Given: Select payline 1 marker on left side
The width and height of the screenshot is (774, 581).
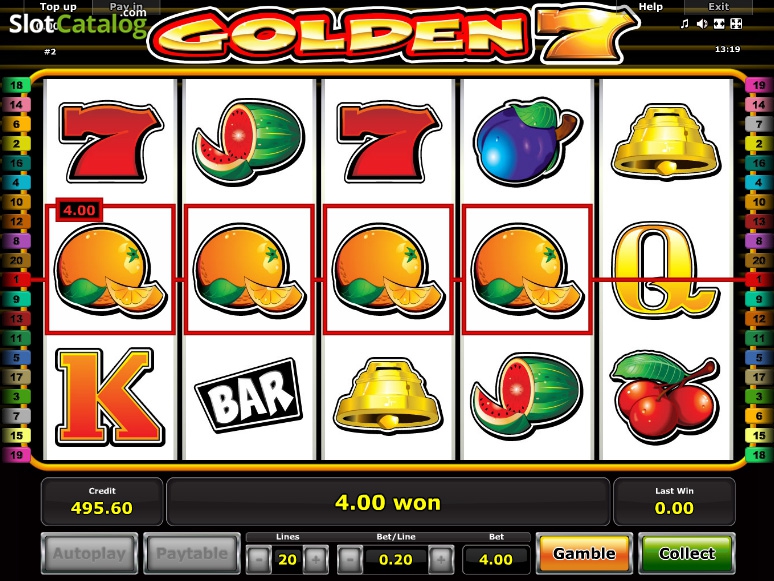Looking at the screenshot, I should point(16,279).
